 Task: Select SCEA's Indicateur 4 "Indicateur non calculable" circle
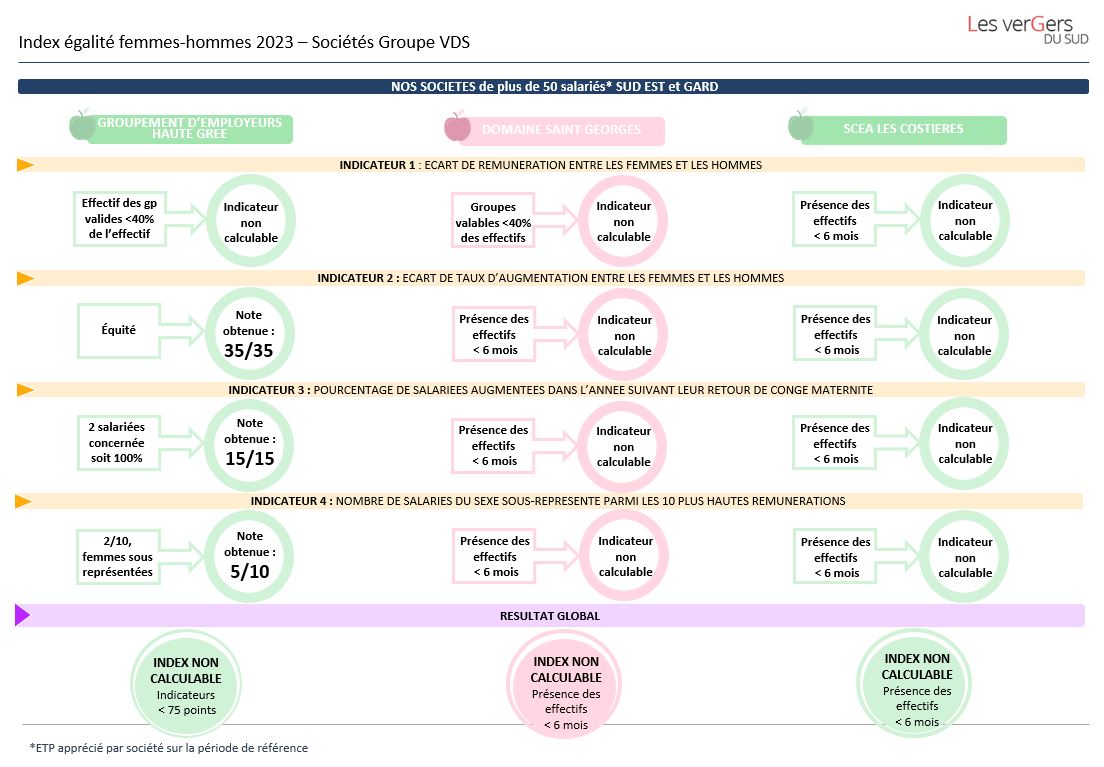[x=965, y=556]
